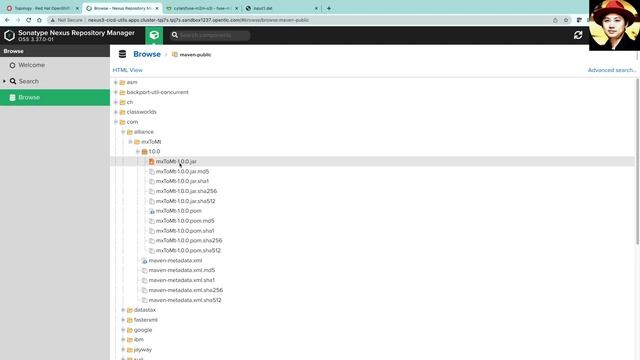Expand the ibm folder

123,340
